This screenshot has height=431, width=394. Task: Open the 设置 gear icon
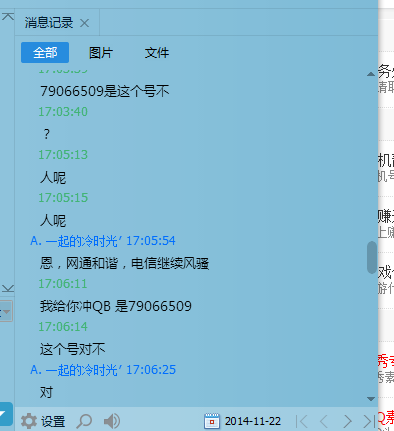point(29,421)
